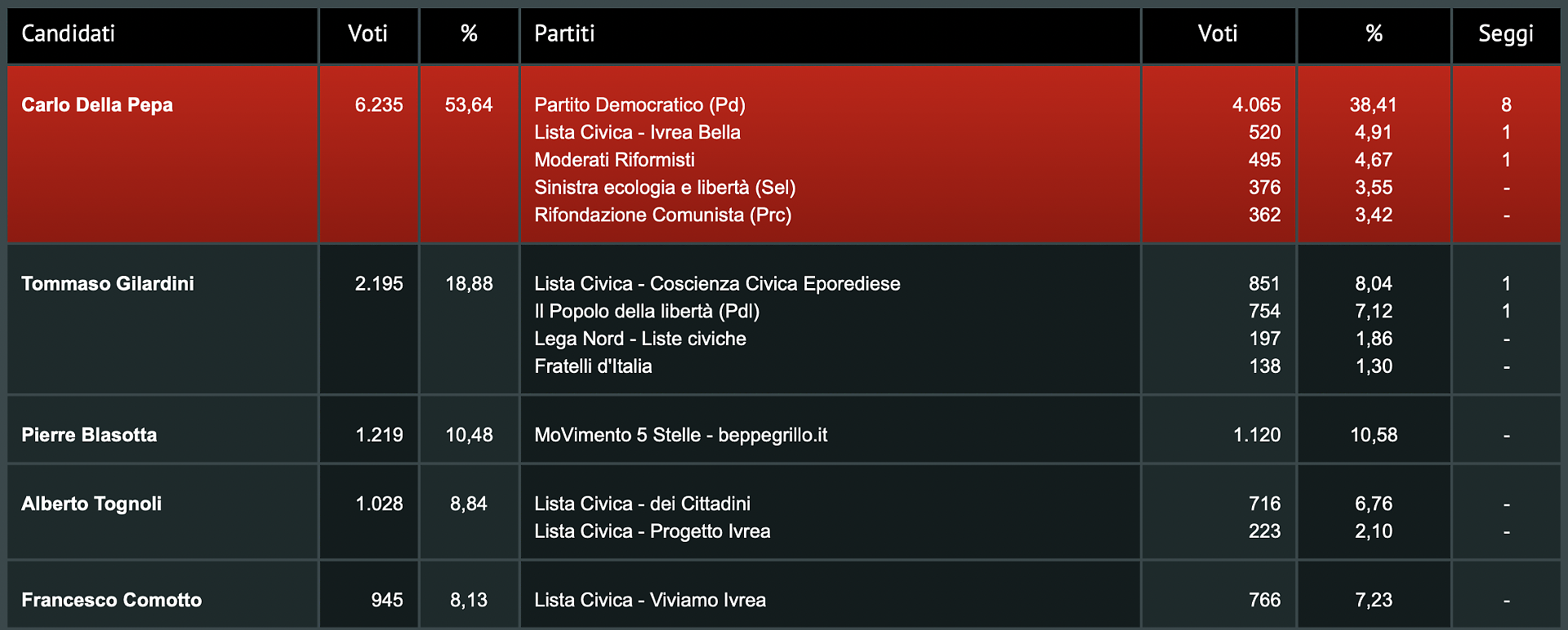Select Lista Civica - Ivrea Bella
Image resolution: width=1568 pixels, height=630 pixels.
pyautogui.click(x=637, y=132)
